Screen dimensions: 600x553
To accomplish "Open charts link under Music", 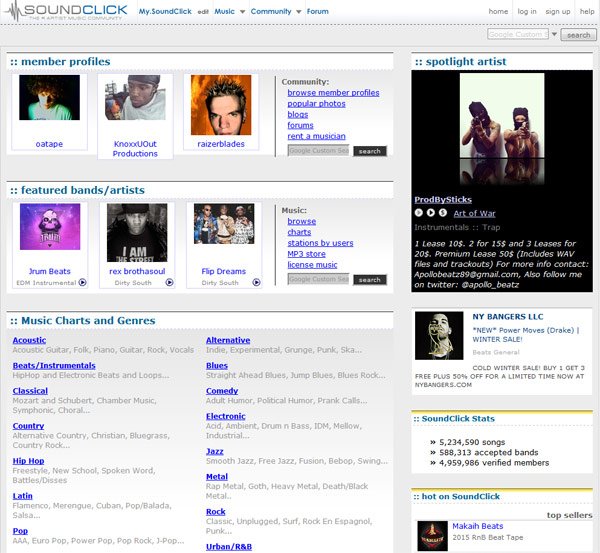I will 299,232.
